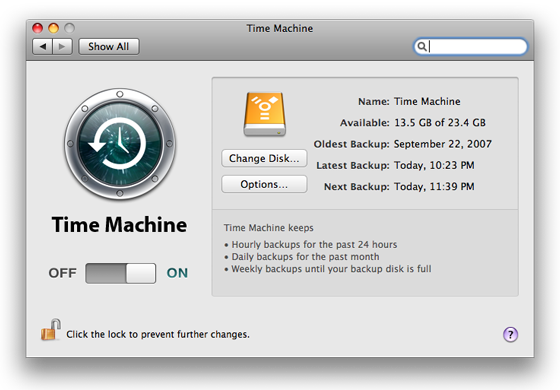The width and height of the screenshot is (560, 390).
Task: Click 'Click the lock to prevent further changes' text
Action: 158,334
